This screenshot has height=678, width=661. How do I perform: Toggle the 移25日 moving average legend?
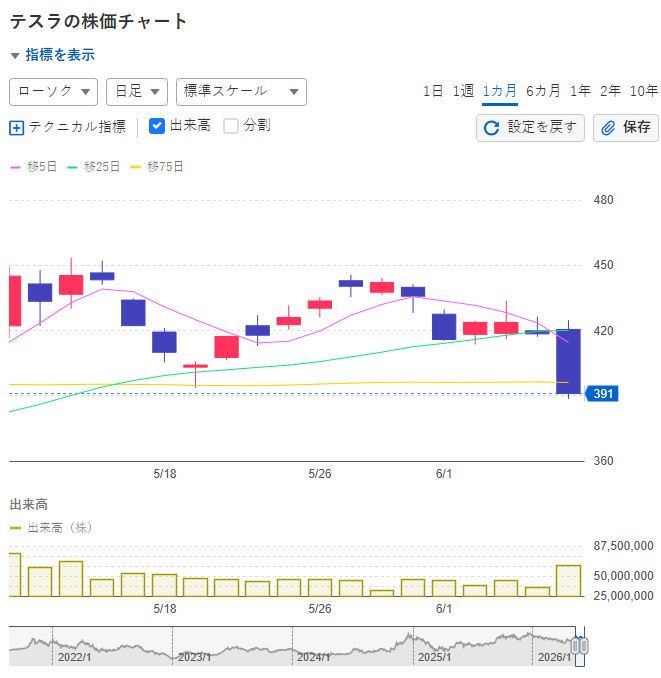point(93,167)
